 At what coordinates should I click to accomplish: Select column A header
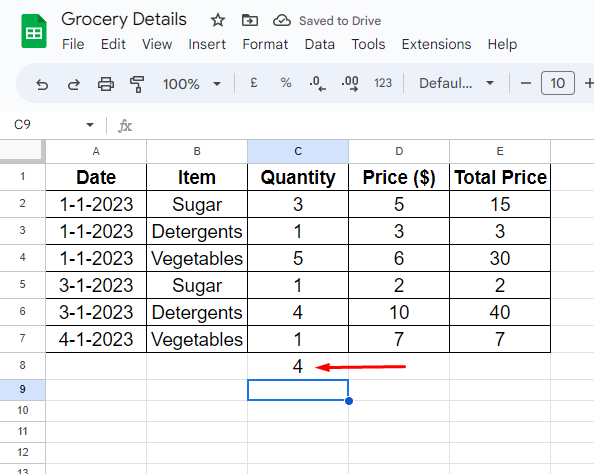96,151
